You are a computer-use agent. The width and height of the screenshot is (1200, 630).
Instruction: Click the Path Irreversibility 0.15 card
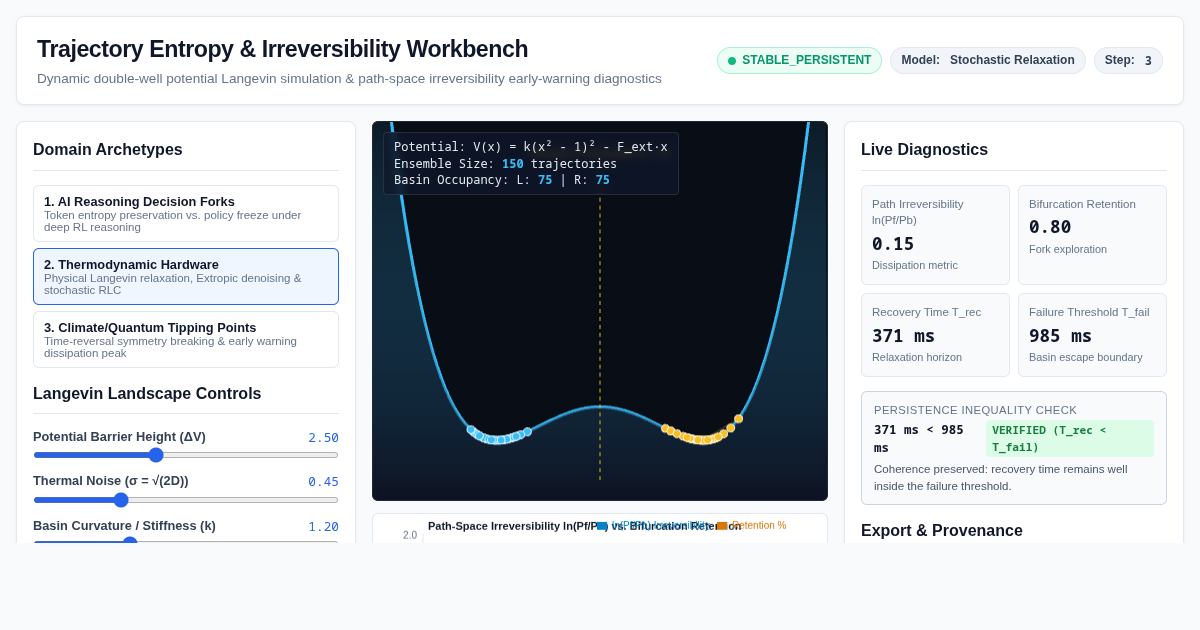point(935,235)
